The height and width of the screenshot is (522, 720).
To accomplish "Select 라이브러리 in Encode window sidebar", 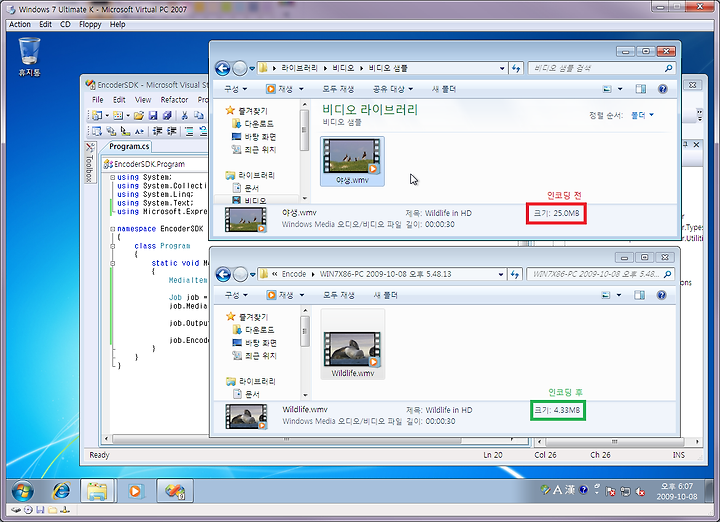I will pos(251,382).
